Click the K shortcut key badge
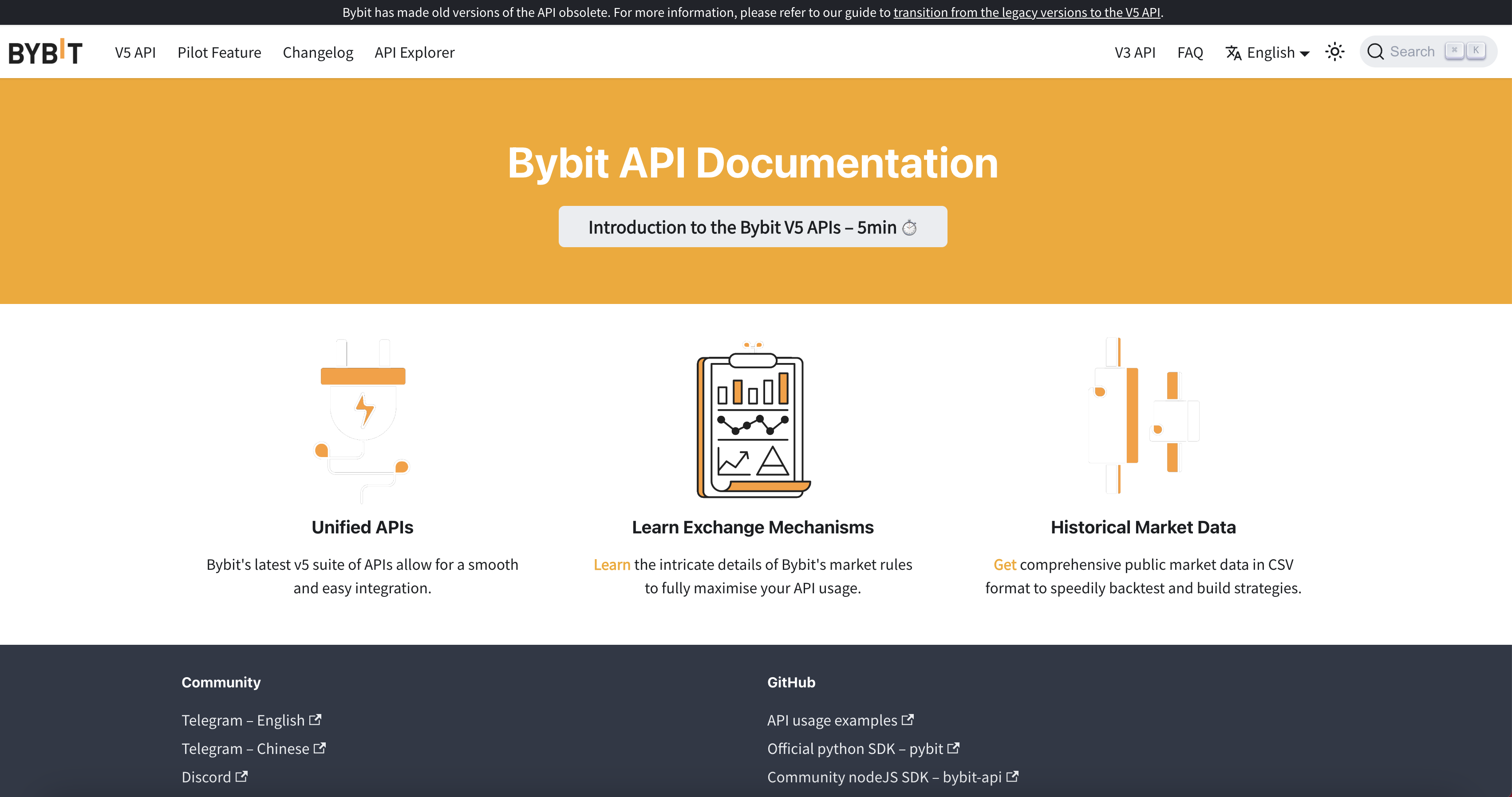The height and width of the screenshot is (797, 1512). [1476, 51]
